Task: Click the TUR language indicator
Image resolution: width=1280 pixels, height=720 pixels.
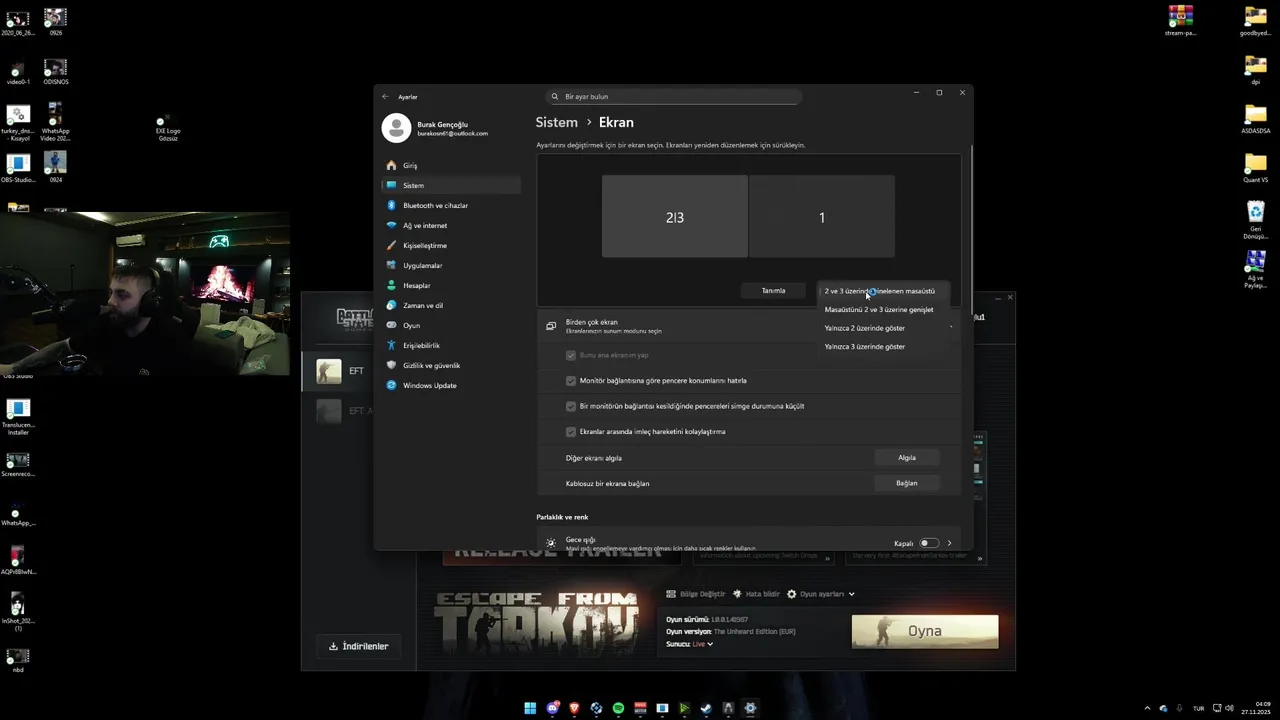Action: pyautogui.click(x=1199, y=708)
